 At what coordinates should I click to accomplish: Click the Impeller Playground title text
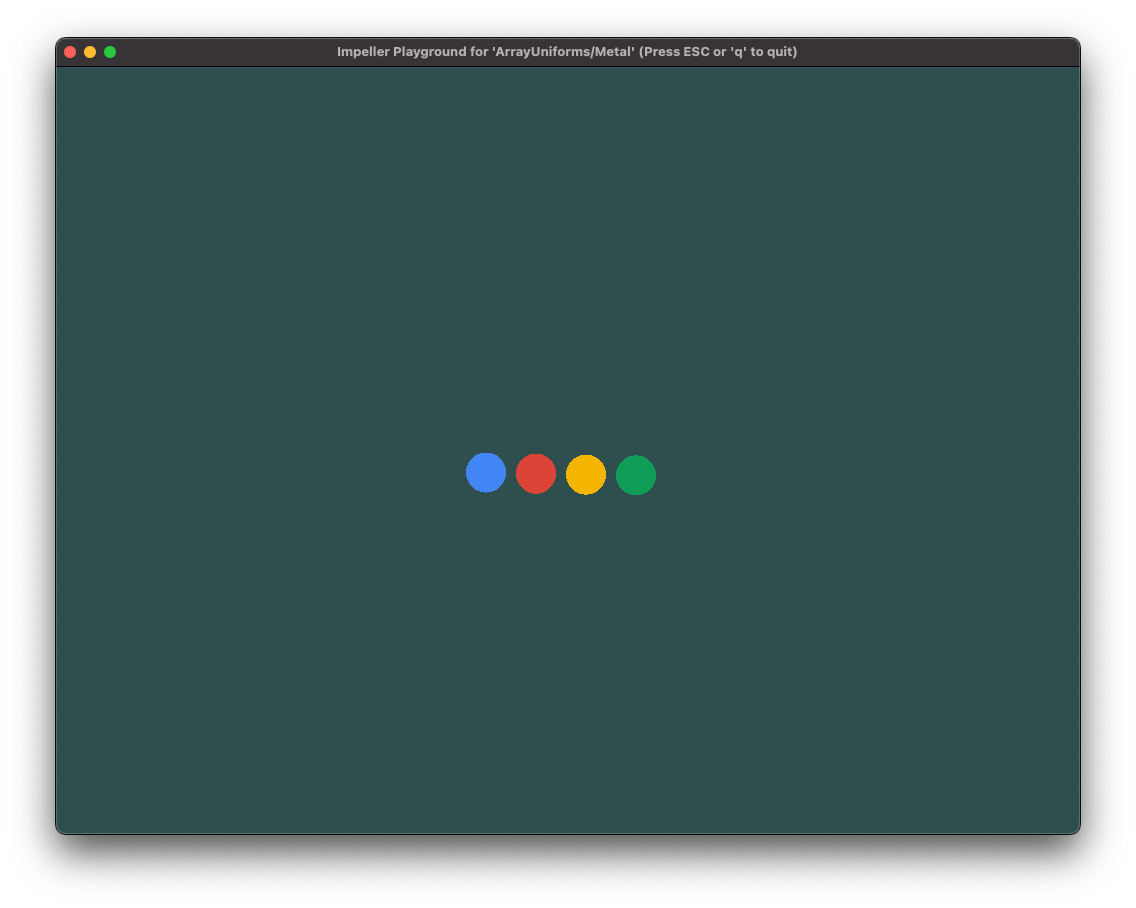pyautogui.click(x=567, y=51)
